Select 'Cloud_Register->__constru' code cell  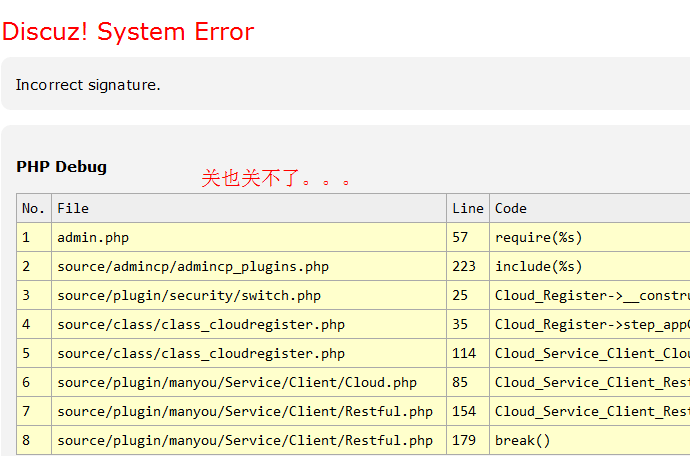click(x=590, y=295)
